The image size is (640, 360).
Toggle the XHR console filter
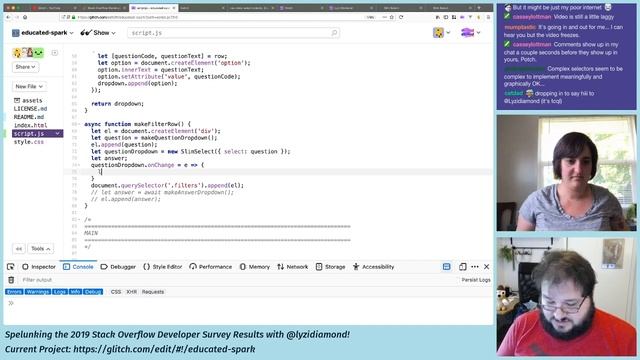point(131,292)
